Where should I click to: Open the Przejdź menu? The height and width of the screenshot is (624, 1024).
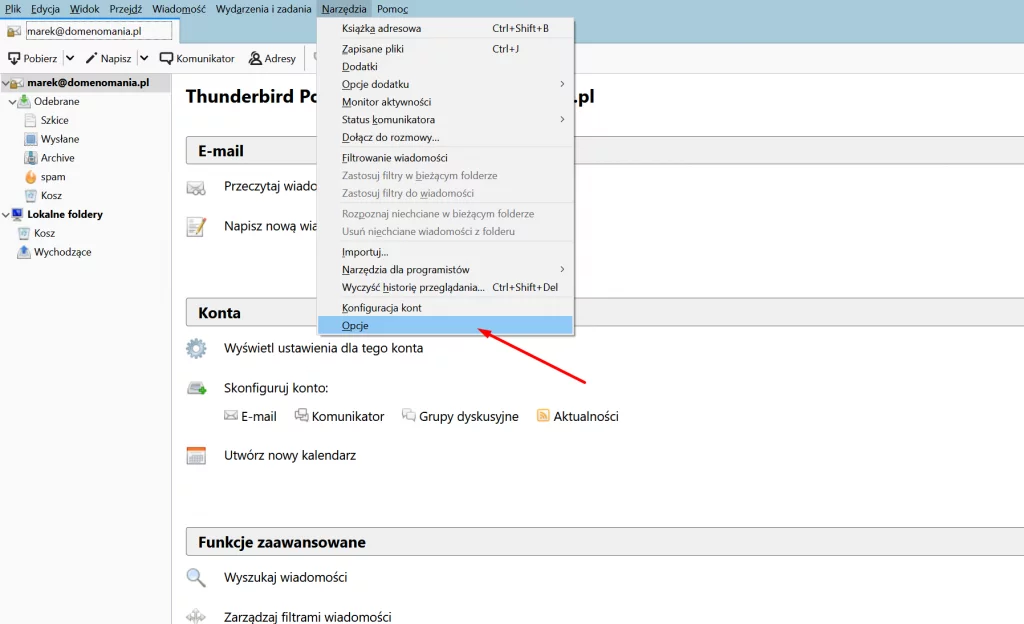(x=125, y=9)
